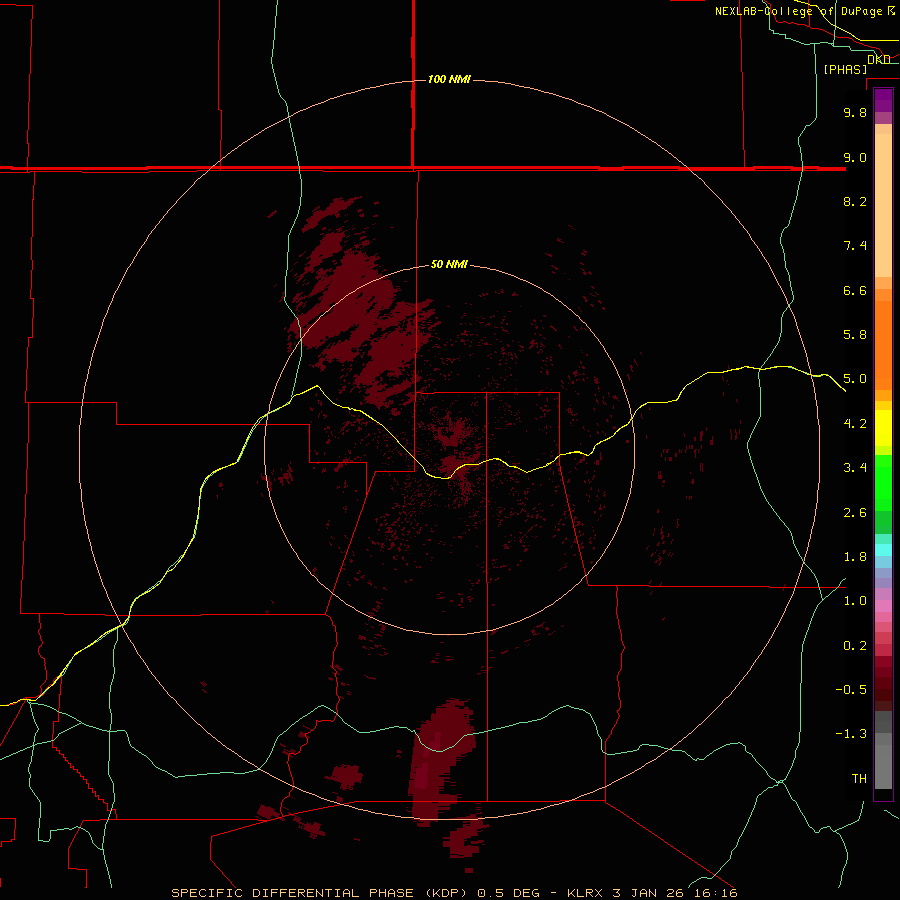Click the 9.0 scale value

point(855,157)
